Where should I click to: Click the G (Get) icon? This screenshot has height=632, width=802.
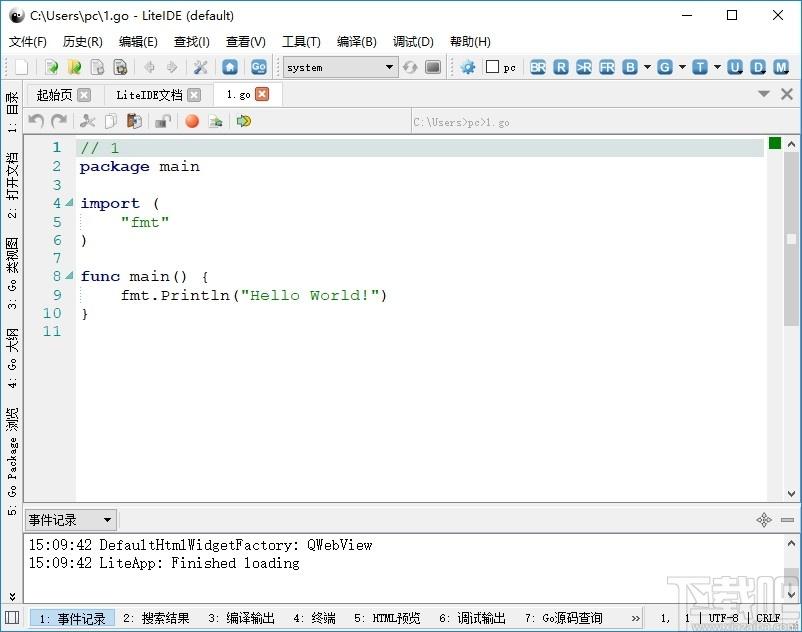[664, 67]
